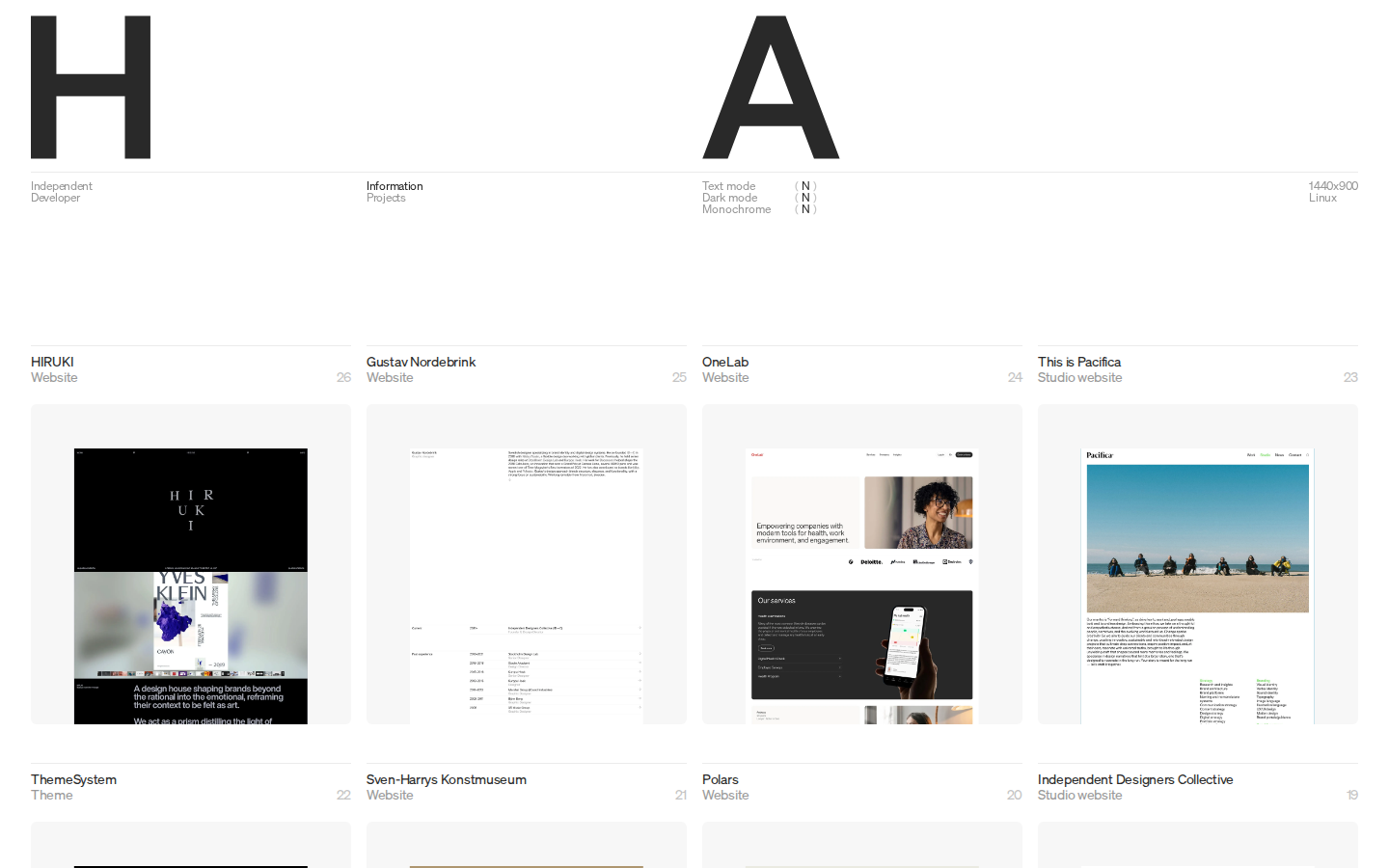1389x868 pixels.
Task: Click project number 26 beside HIRUKI
Action: pyautogui.click(x=343, y=377)
